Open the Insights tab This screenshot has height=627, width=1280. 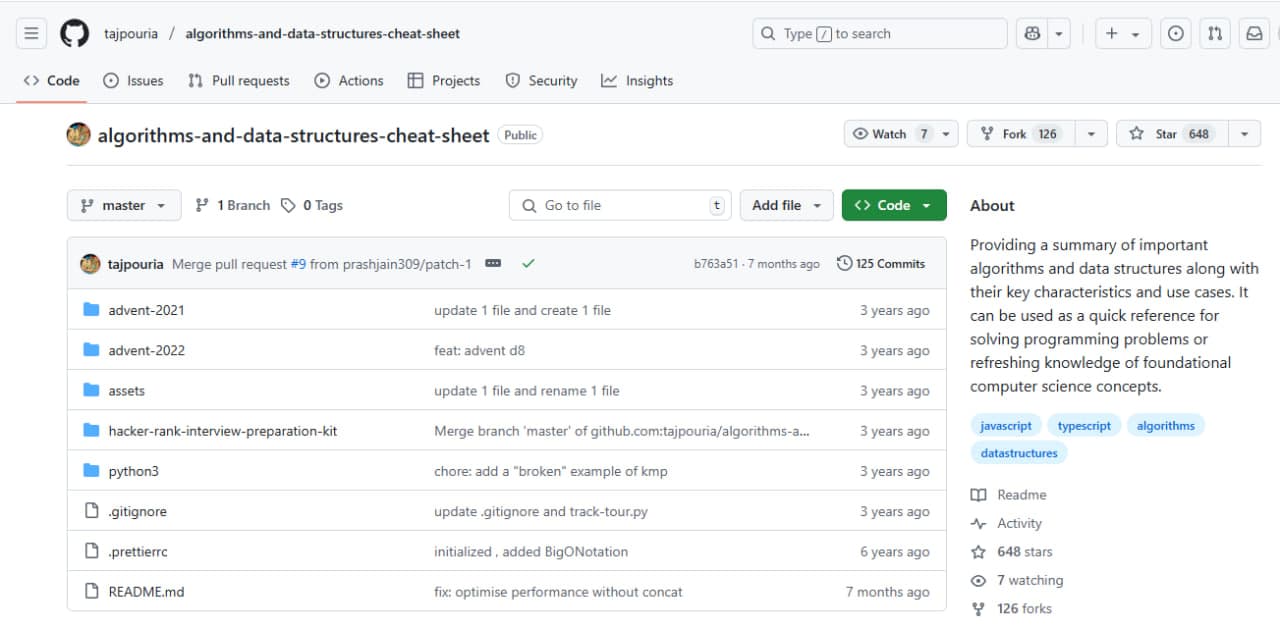637,81
